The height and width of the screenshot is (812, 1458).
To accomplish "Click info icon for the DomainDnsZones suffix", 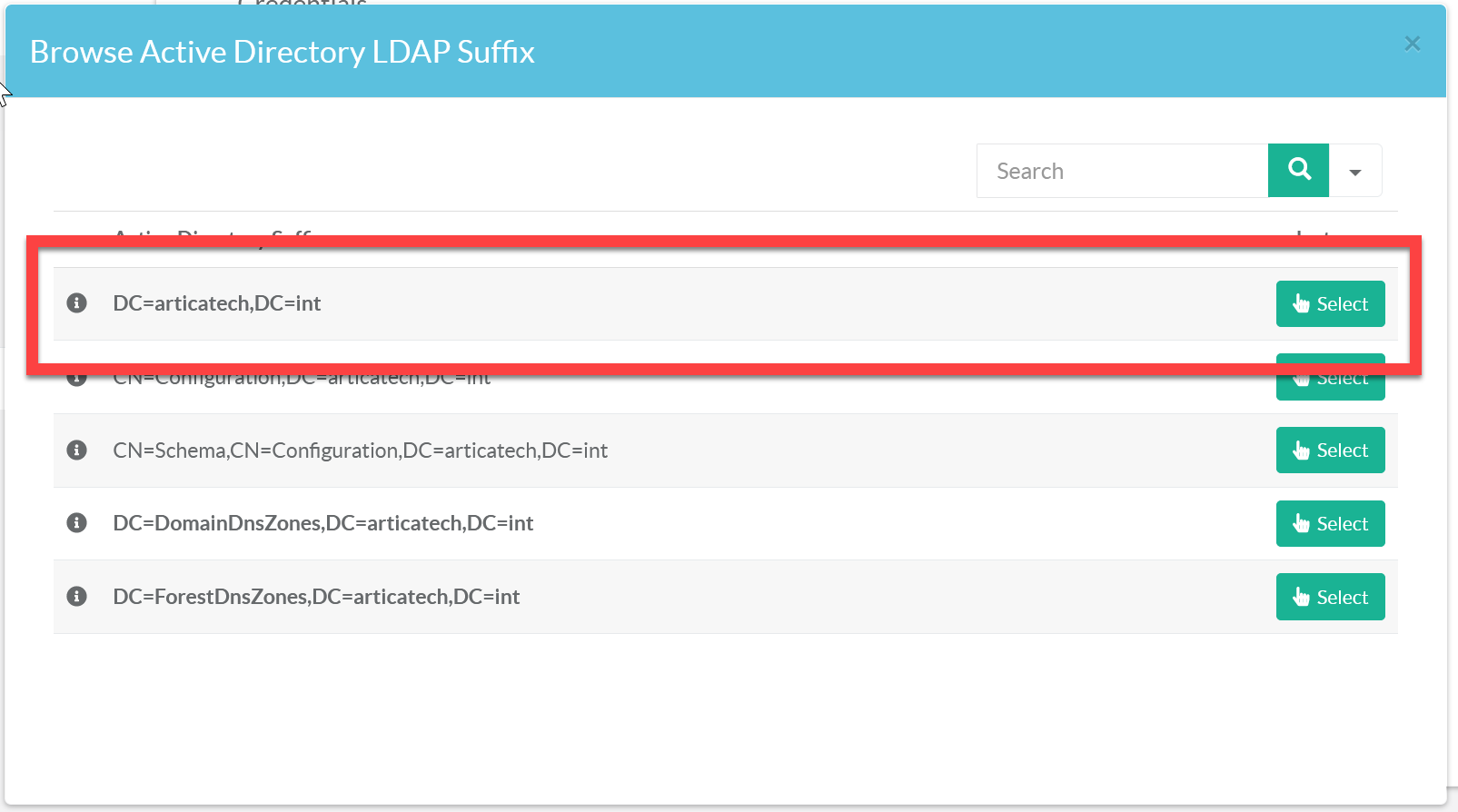I will pos(77,523).
